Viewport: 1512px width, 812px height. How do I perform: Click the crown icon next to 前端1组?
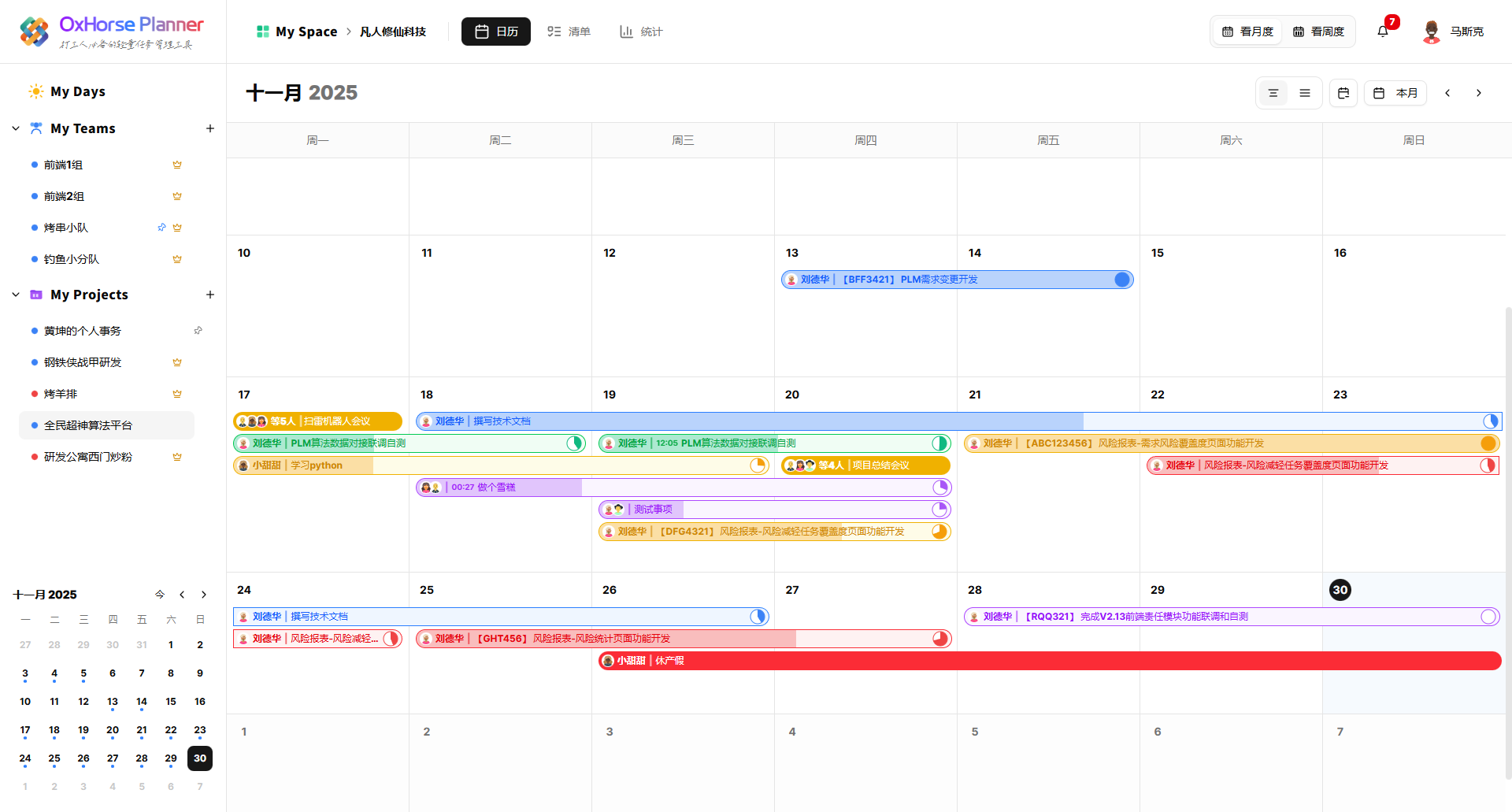tap(177, 165)
